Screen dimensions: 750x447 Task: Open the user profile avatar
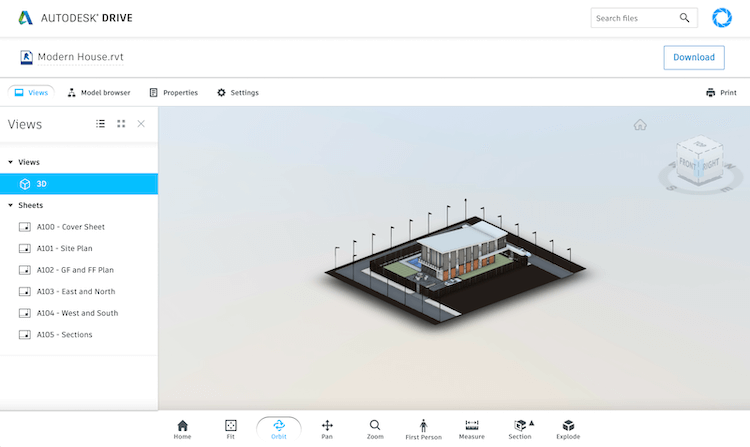[x=722, y=18]
